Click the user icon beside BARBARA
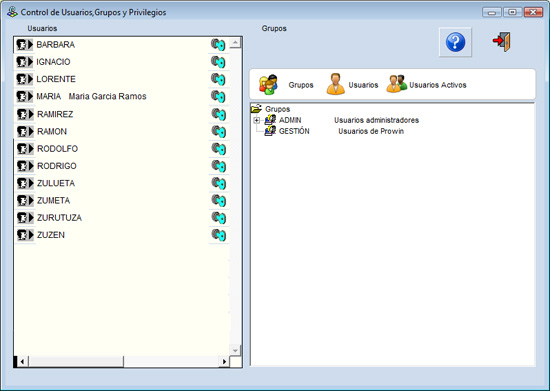Viewport: 550px width, 391px height. pos(25,45)
